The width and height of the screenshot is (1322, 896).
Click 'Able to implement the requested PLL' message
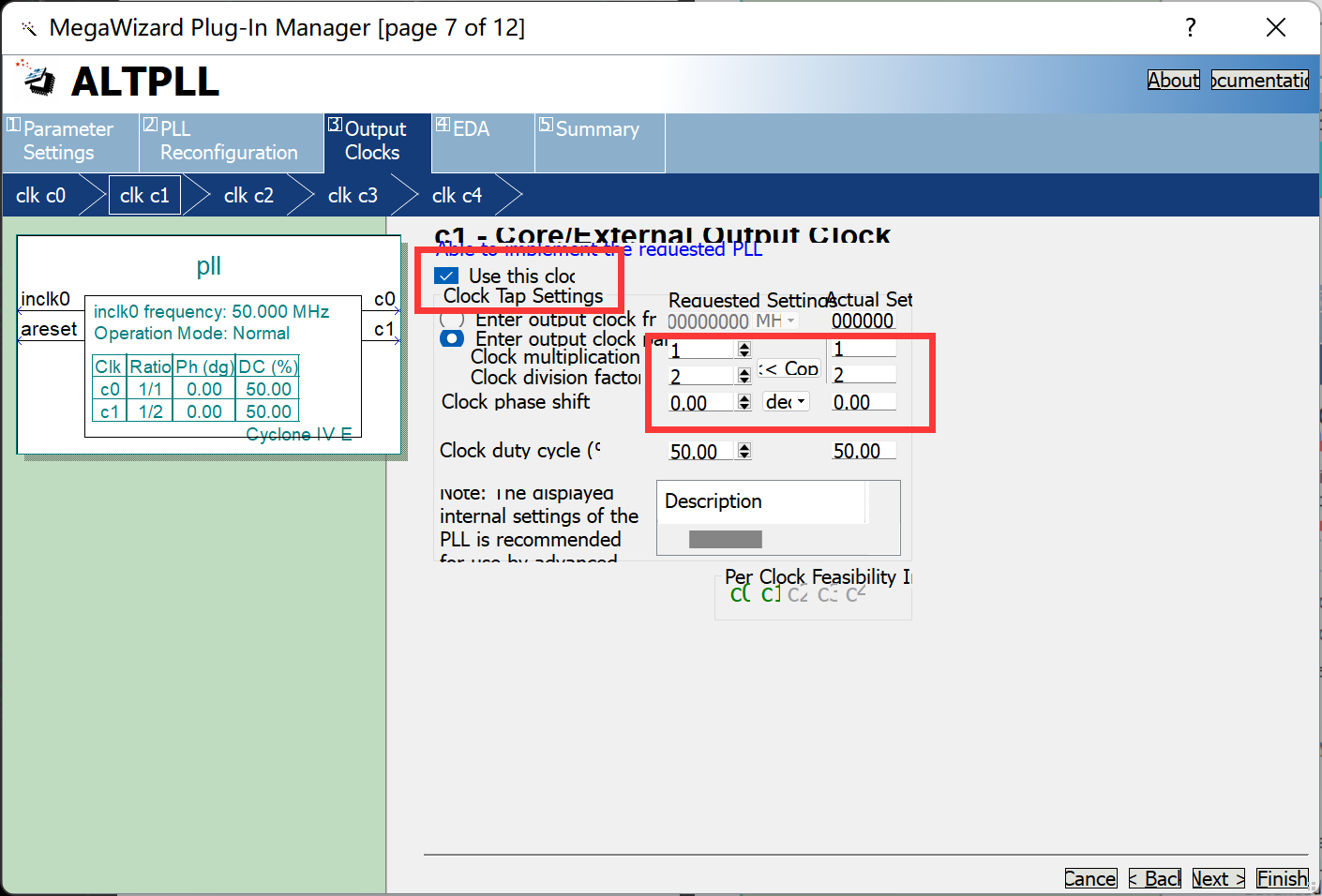click(600, 249)
